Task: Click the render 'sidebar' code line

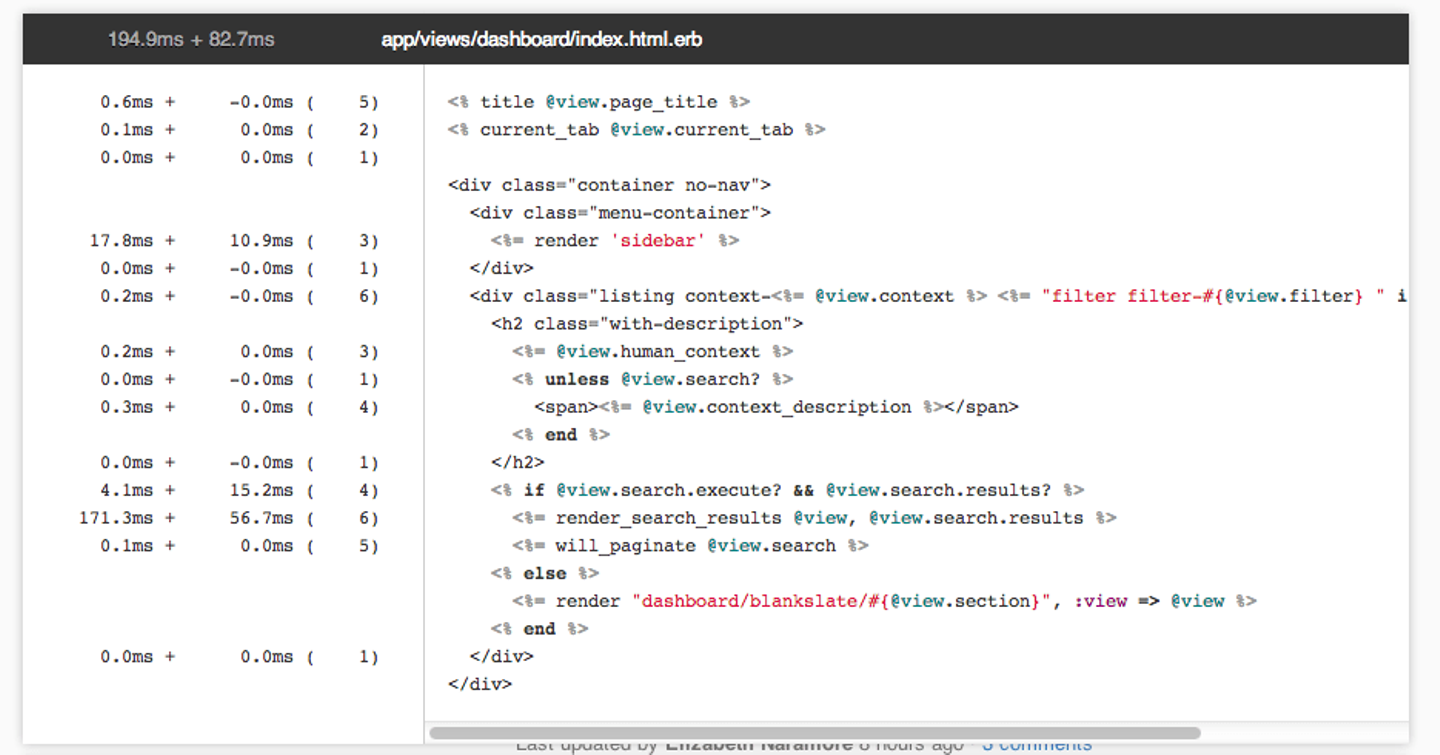Action: pos(614,240)
